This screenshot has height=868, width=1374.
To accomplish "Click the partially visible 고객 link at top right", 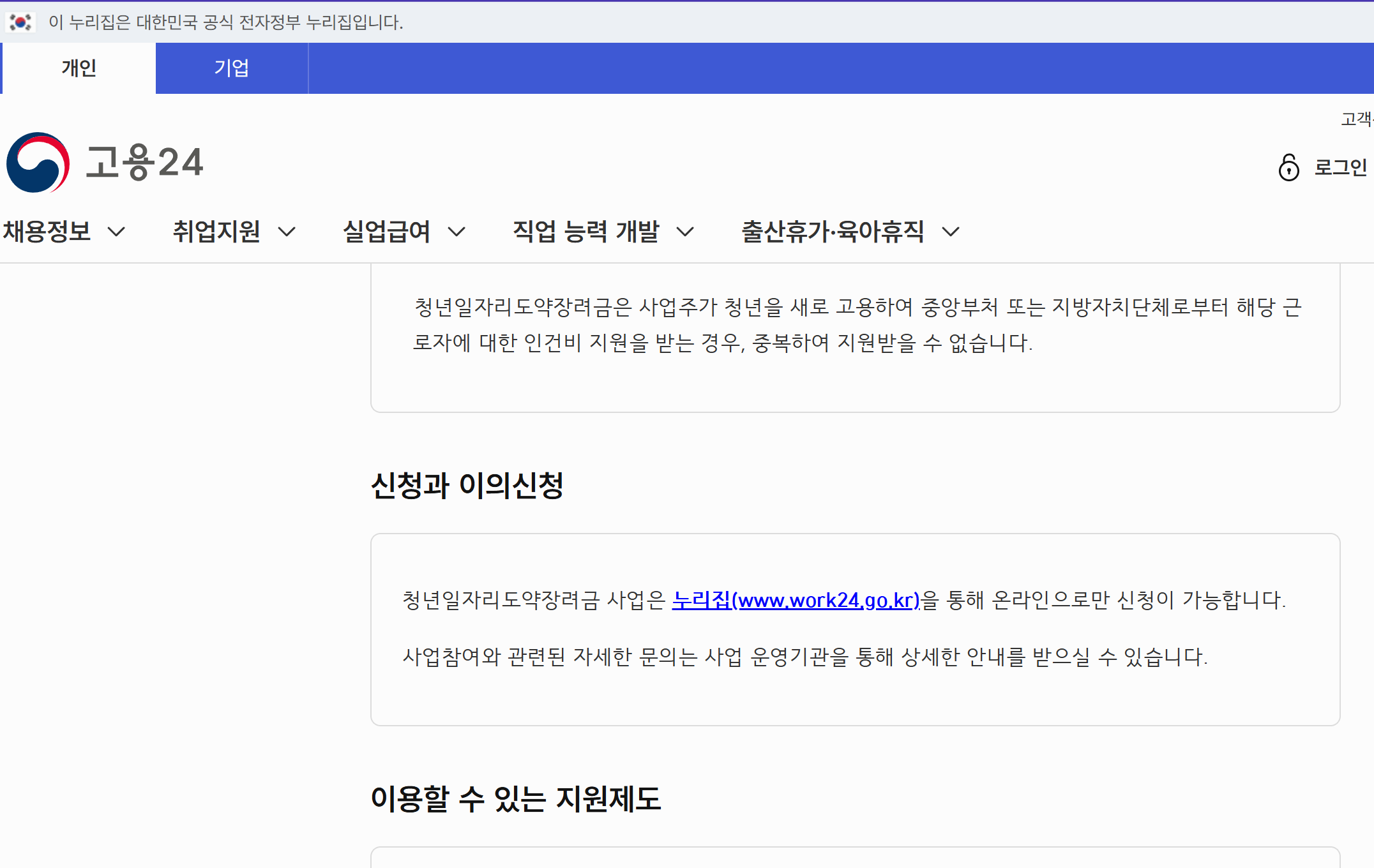I will pos(1357,119).
